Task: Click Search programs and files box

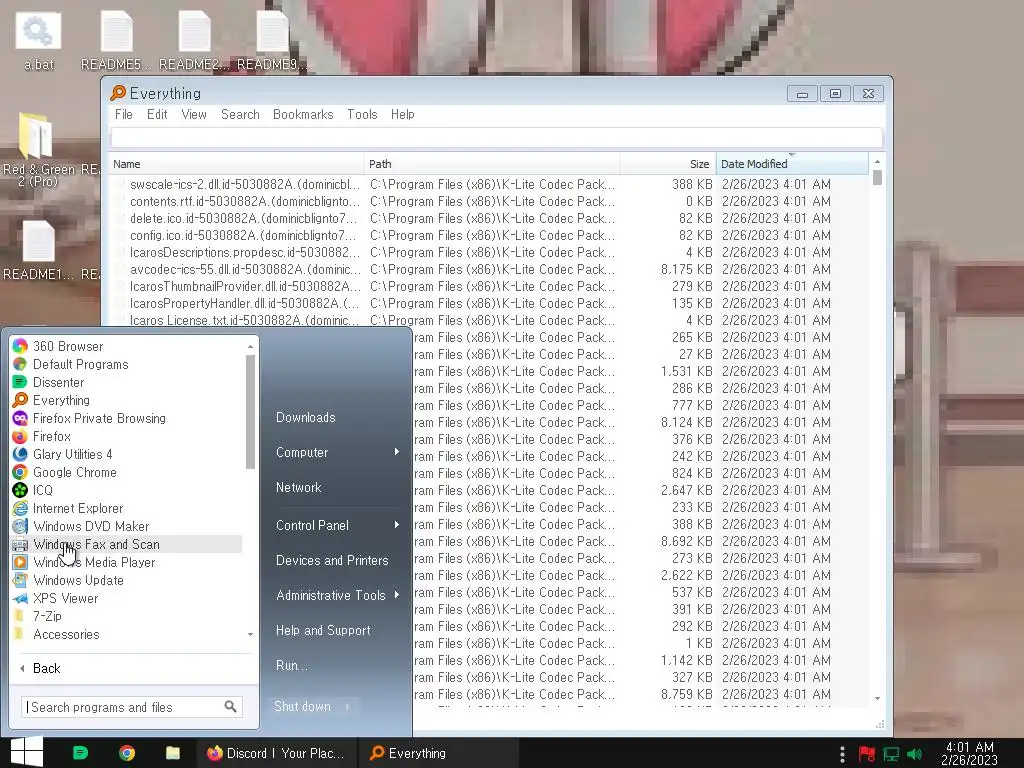Action: click(x=131, y=707)
